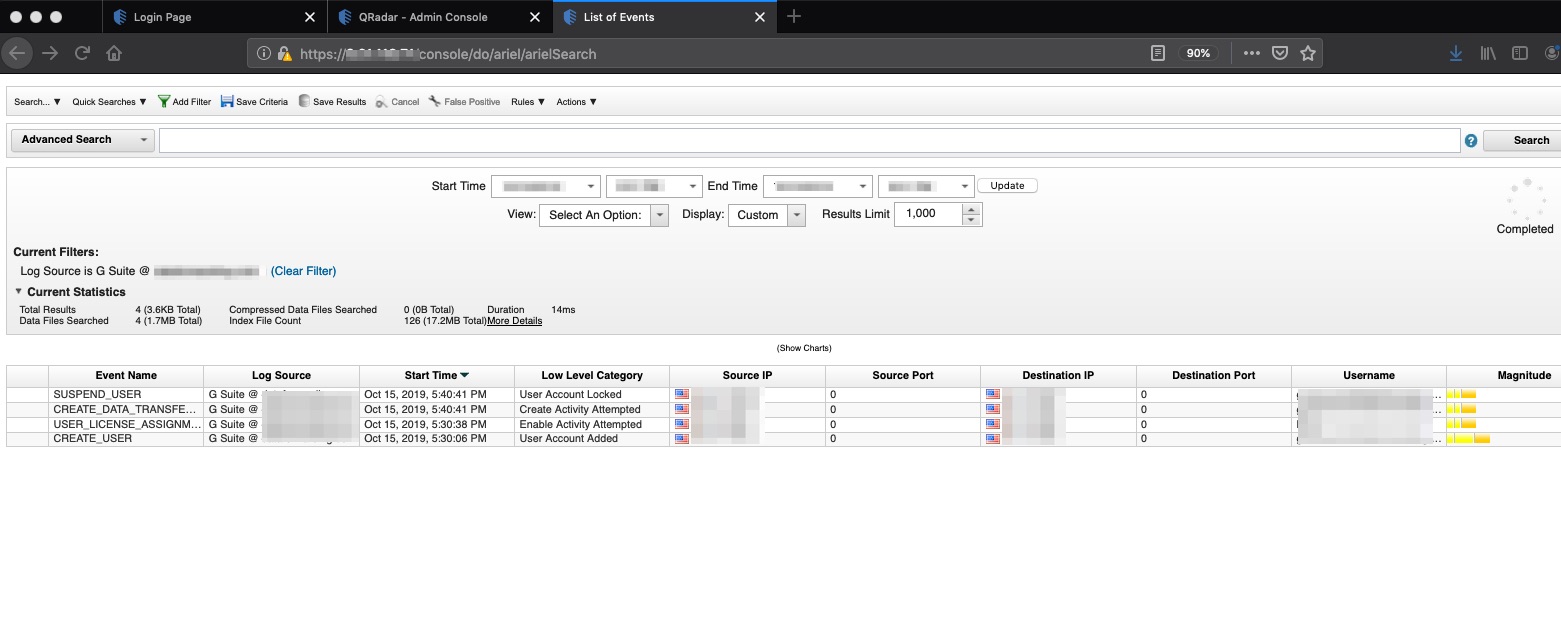Sort by Log Source column header

tap(281, 376)
